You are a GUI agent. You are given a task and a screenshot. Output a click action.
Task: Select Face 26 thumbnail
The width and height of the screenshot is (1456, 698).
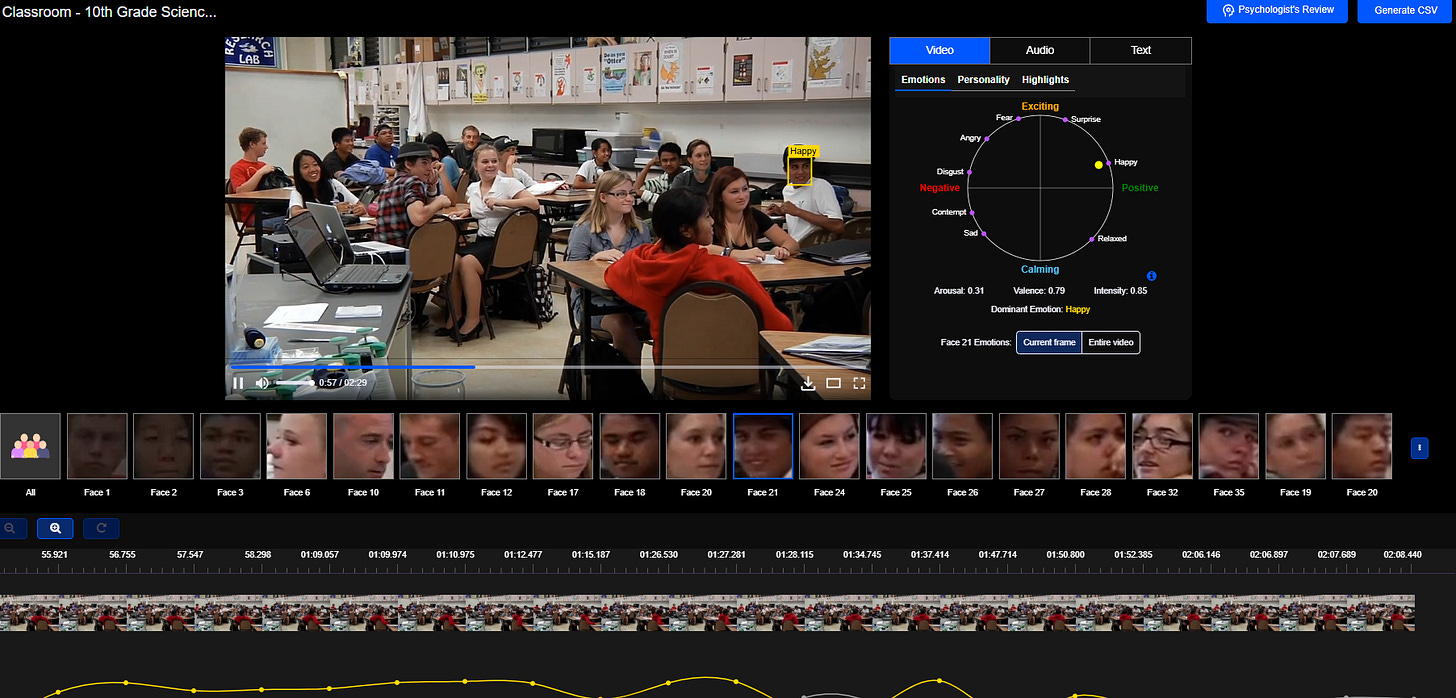pos(963,446)
